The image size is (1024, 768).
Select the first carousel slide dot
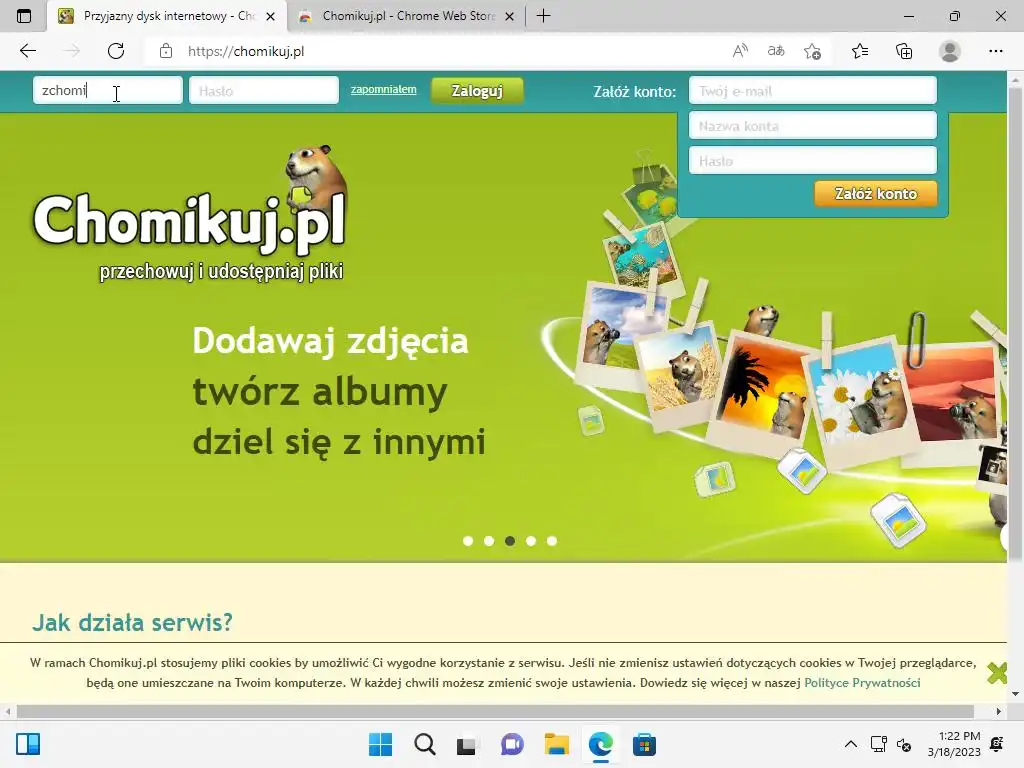(x=468, y=541)
